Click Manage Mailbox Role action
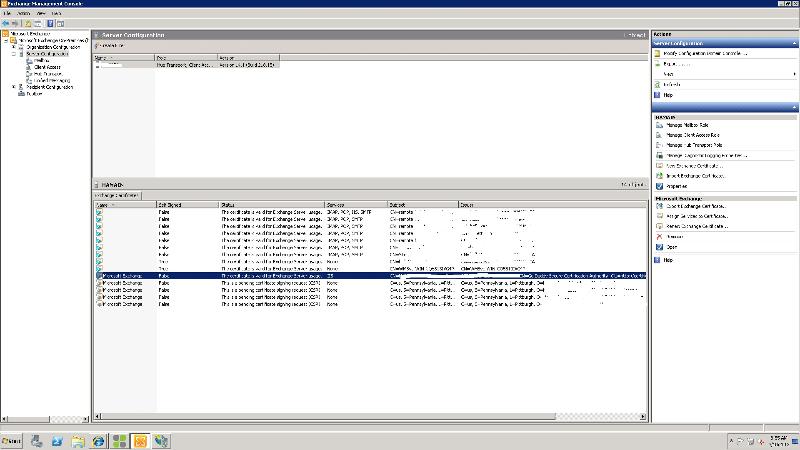Viewport: 800px width, 450px height. 687,125
